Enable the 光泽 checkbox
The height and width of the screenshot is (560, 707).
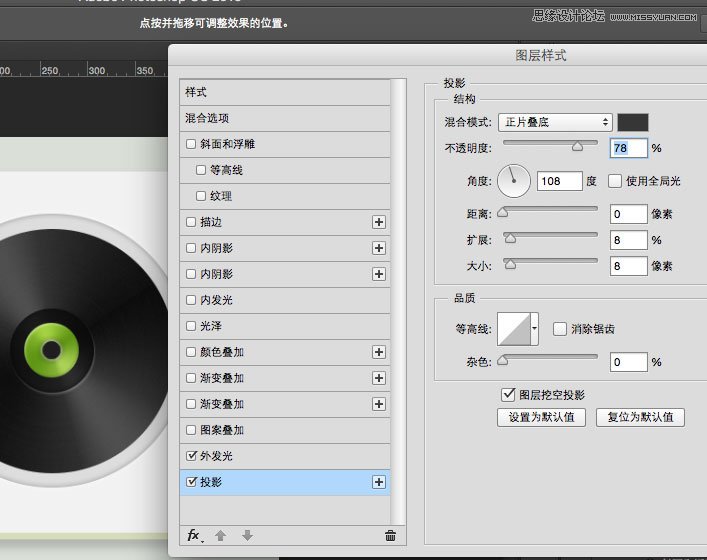point(191,326)
